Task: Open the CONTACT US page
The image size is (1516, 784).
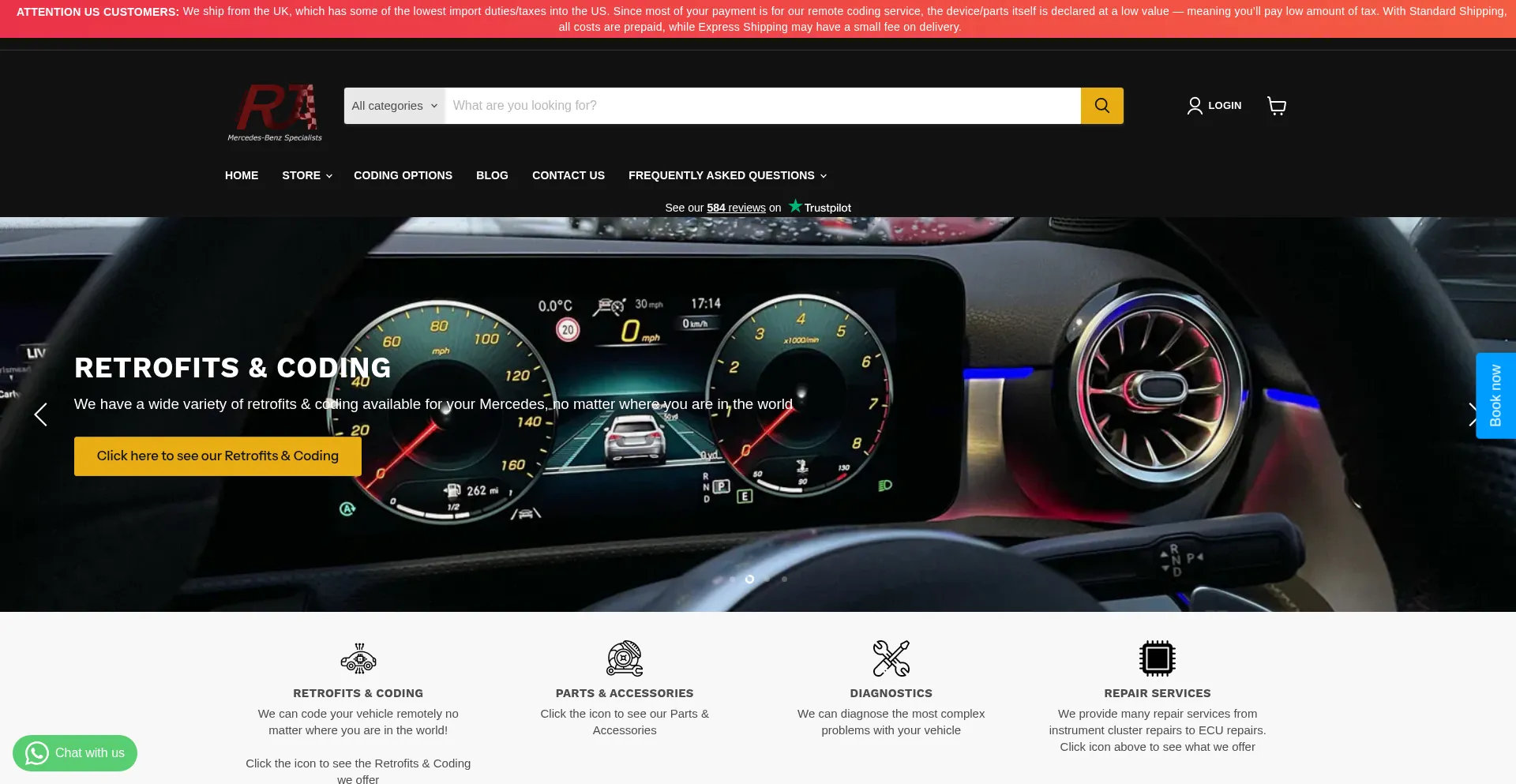Action: click(x=568, y=175)
